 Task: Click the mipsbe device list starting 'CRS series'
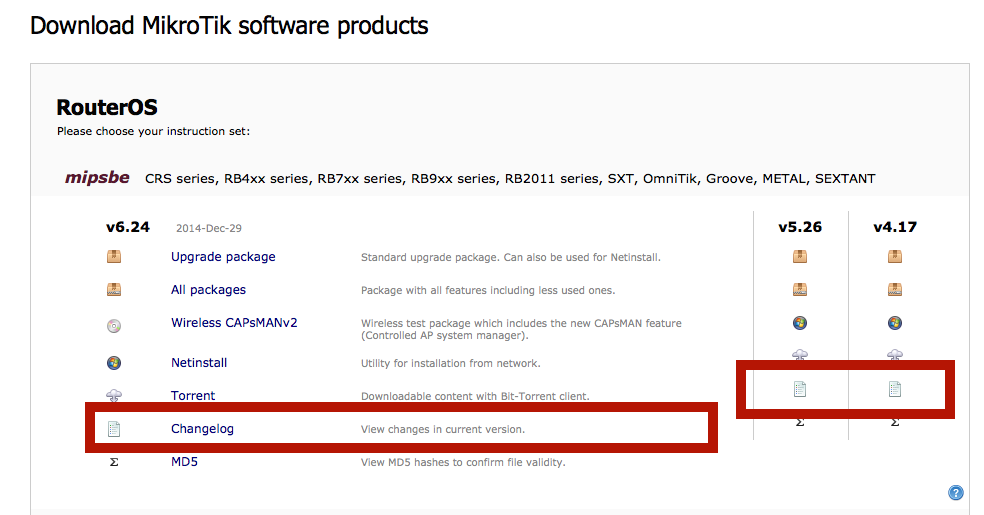pos(510,179)
